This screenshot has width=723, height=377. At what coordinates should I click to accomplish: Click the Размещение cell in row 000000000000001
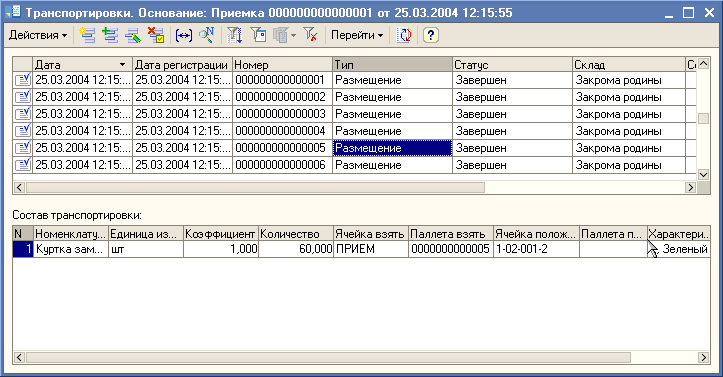point(392,80)
